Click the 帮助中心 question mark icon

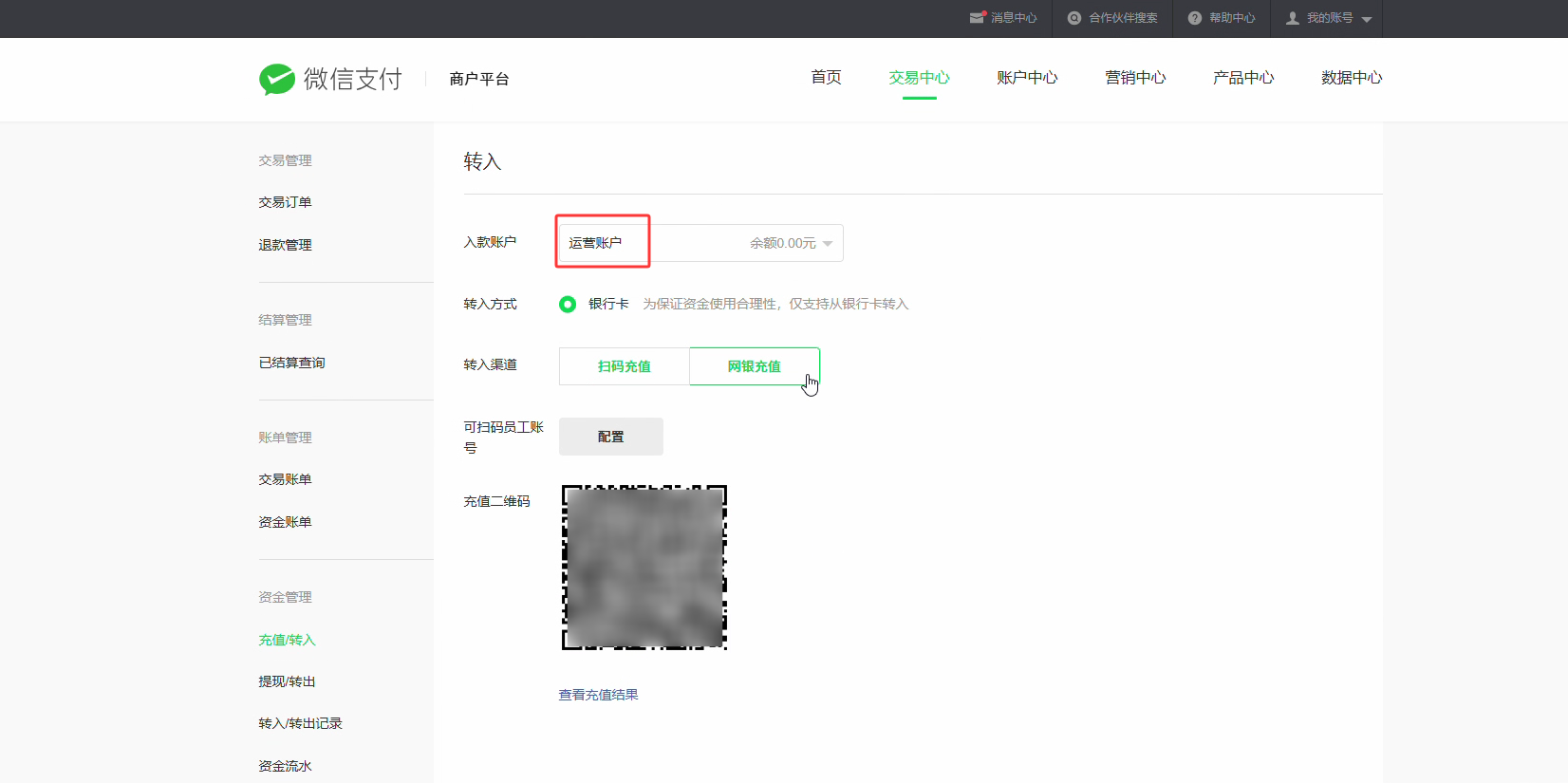click(1195, 18)
